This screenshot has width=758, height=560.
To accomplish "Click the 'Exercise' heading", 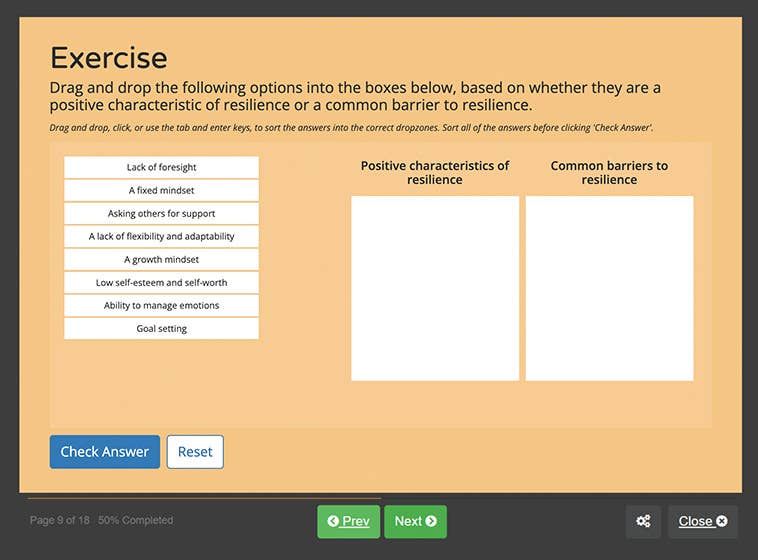I will coord(109,57).
